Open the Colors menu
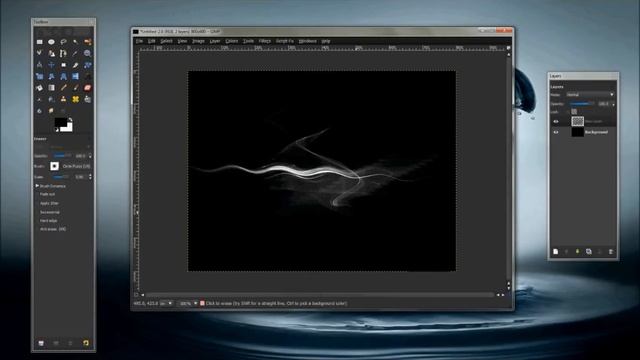Screen dimensions: 640x360 point(231,41)
